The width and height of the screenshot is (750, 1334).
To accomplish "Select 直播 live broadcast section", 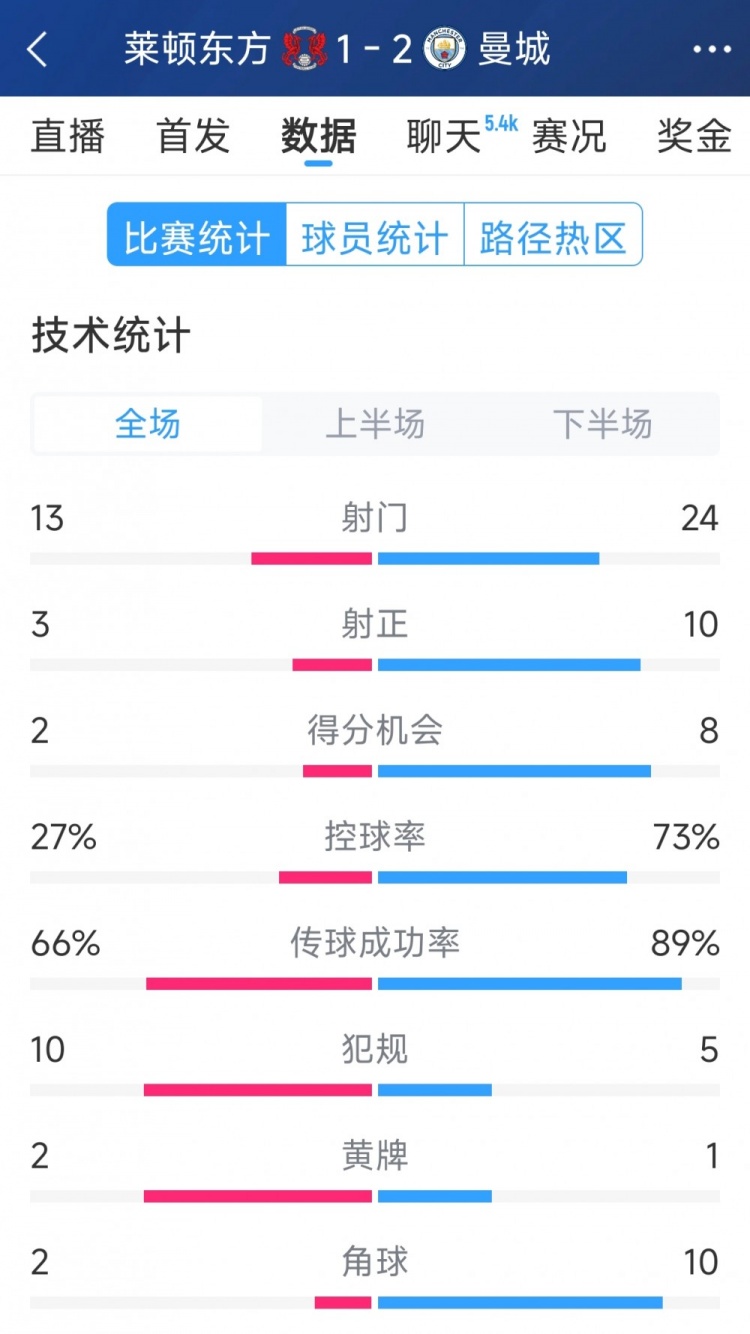I will tap(70, 137).
